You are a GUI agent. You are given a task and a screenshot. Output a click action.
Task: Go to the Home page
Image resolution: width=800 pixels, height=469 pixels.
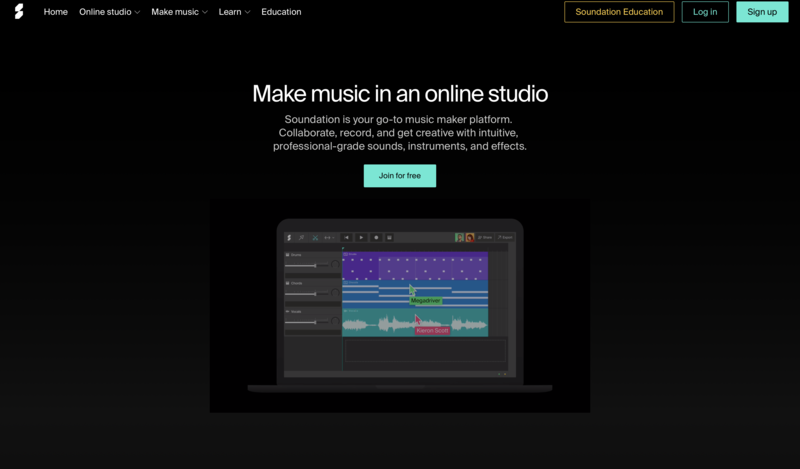click(x=56, y=12)
